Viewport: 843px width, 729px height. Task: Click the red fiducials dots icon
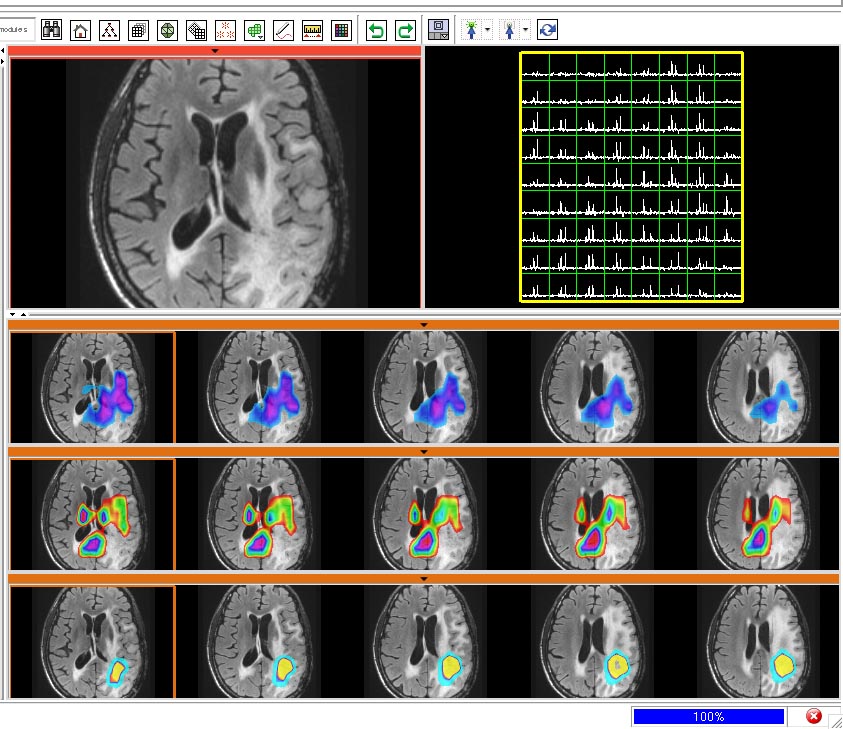tap(226, 30)
